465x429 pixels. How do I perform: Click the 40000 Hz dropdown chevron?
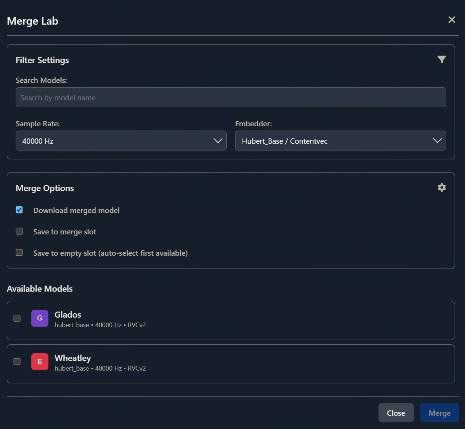[218, 141]
